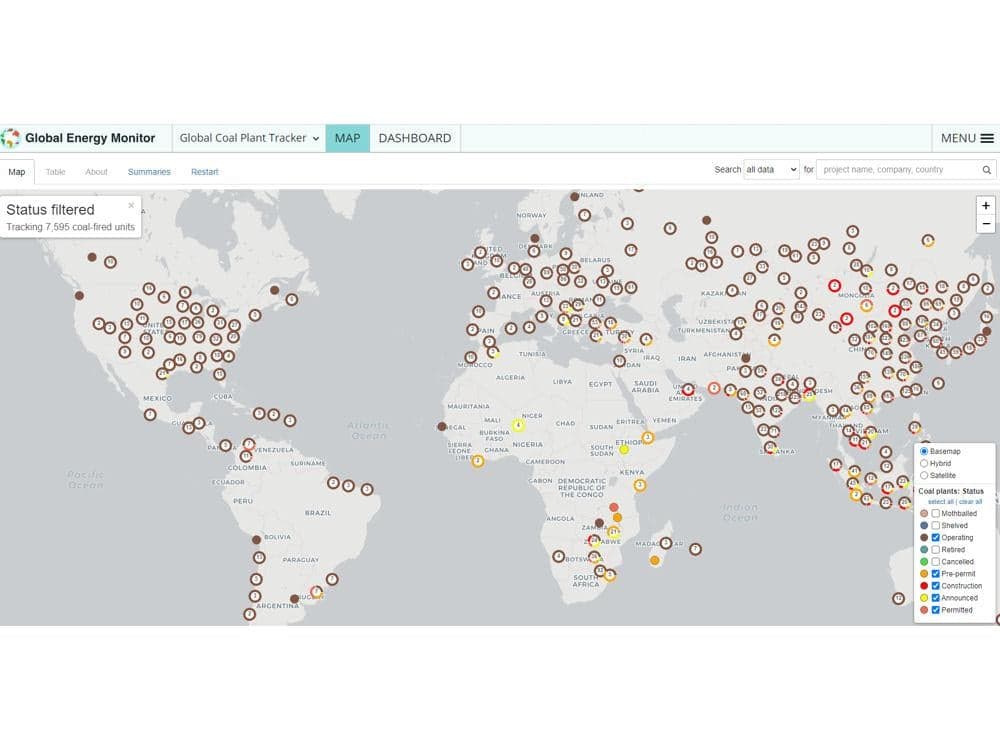Click the orange cluster marker in Liberia
Screen dimensions: 1000x750
coord(478,460)
